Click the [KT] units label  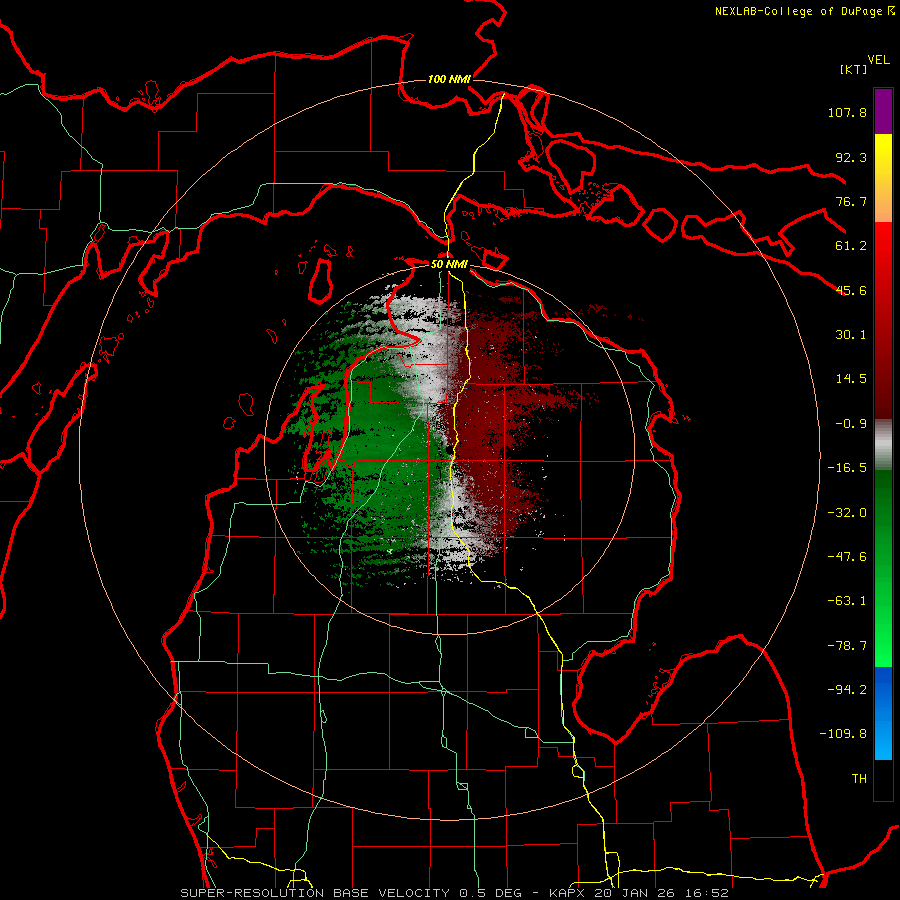[854, 69]
